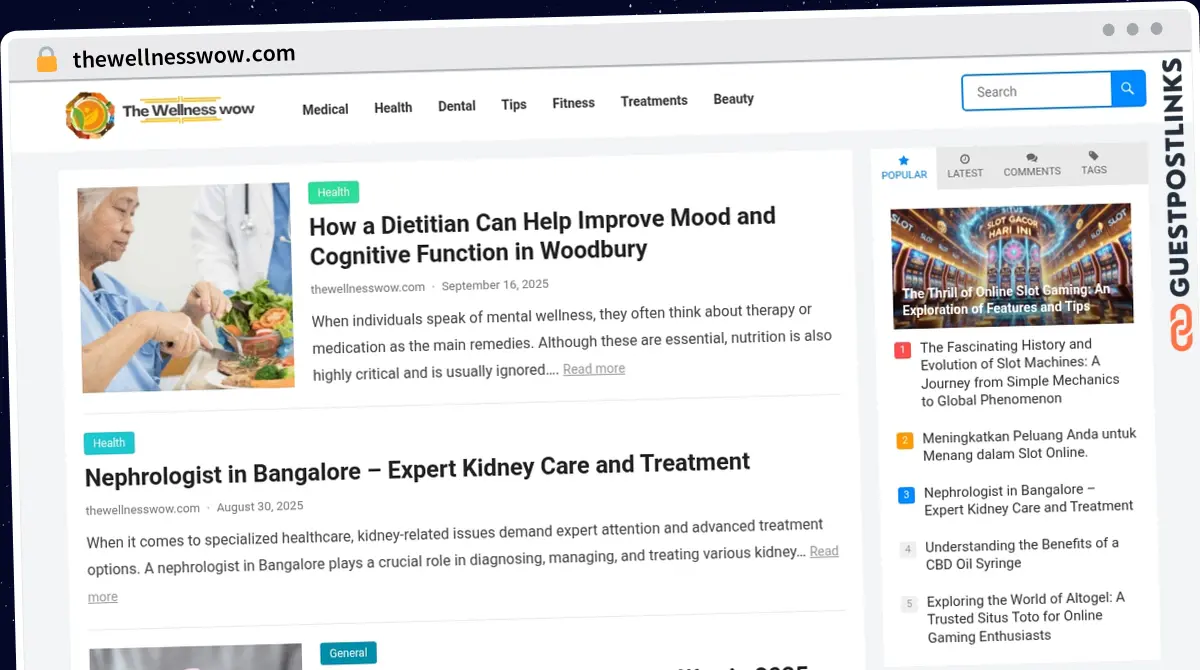Switch to the Comments tab
The width and height of the screenshot is (1200, 670).
[1032, 165]
